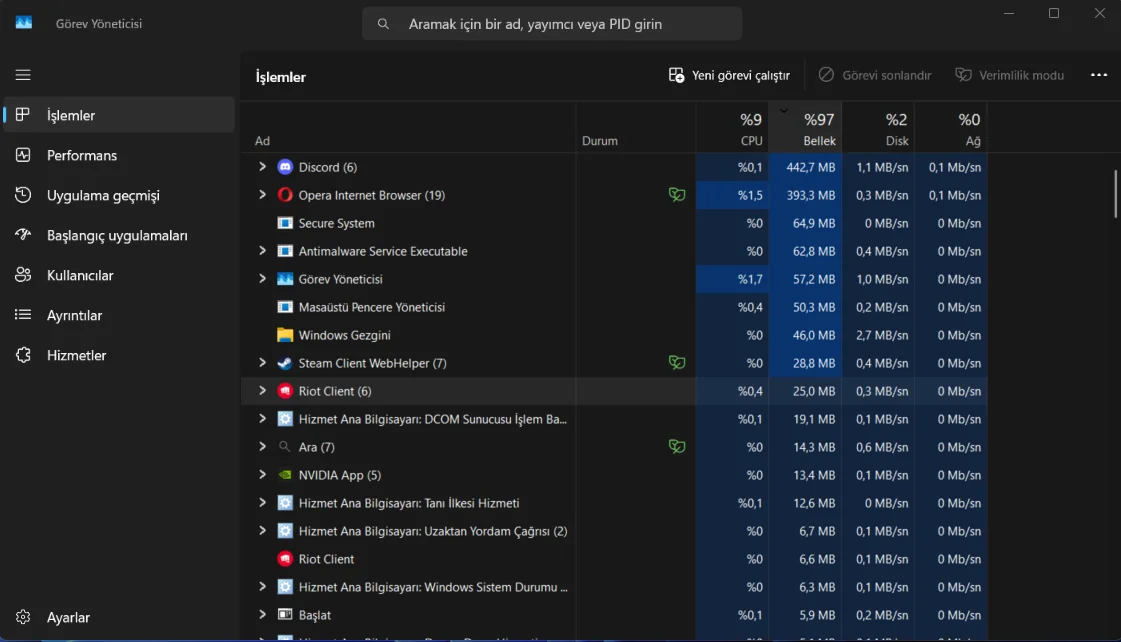The width and height of the screenshot is (1121, 642).
Task: Select Görev Yöneticisi's %1,7 CPU value
Action: pos(750,280)
